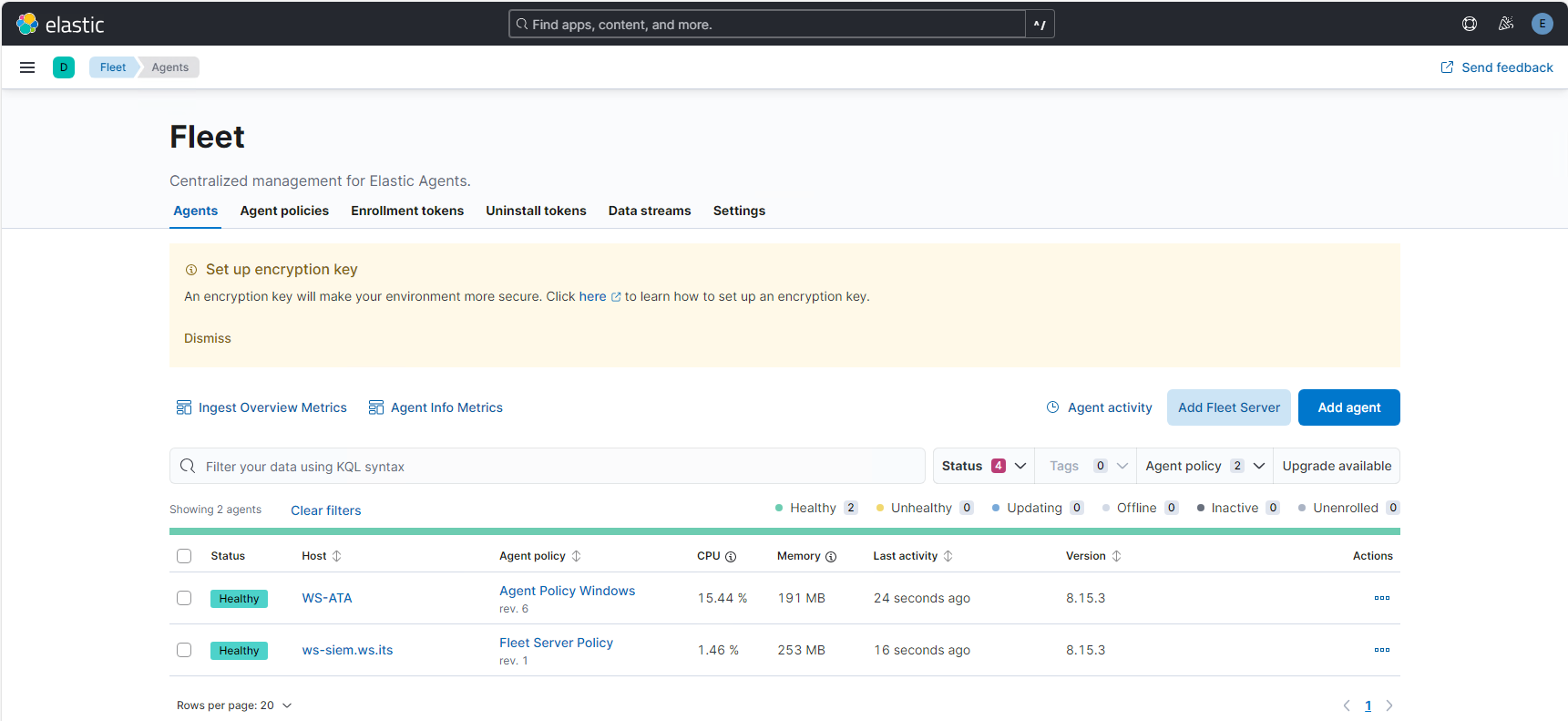Viewport: 1568px width, 721px height.
Task: Select the WS-ATA agent checkbox
Action: [184, 598]
